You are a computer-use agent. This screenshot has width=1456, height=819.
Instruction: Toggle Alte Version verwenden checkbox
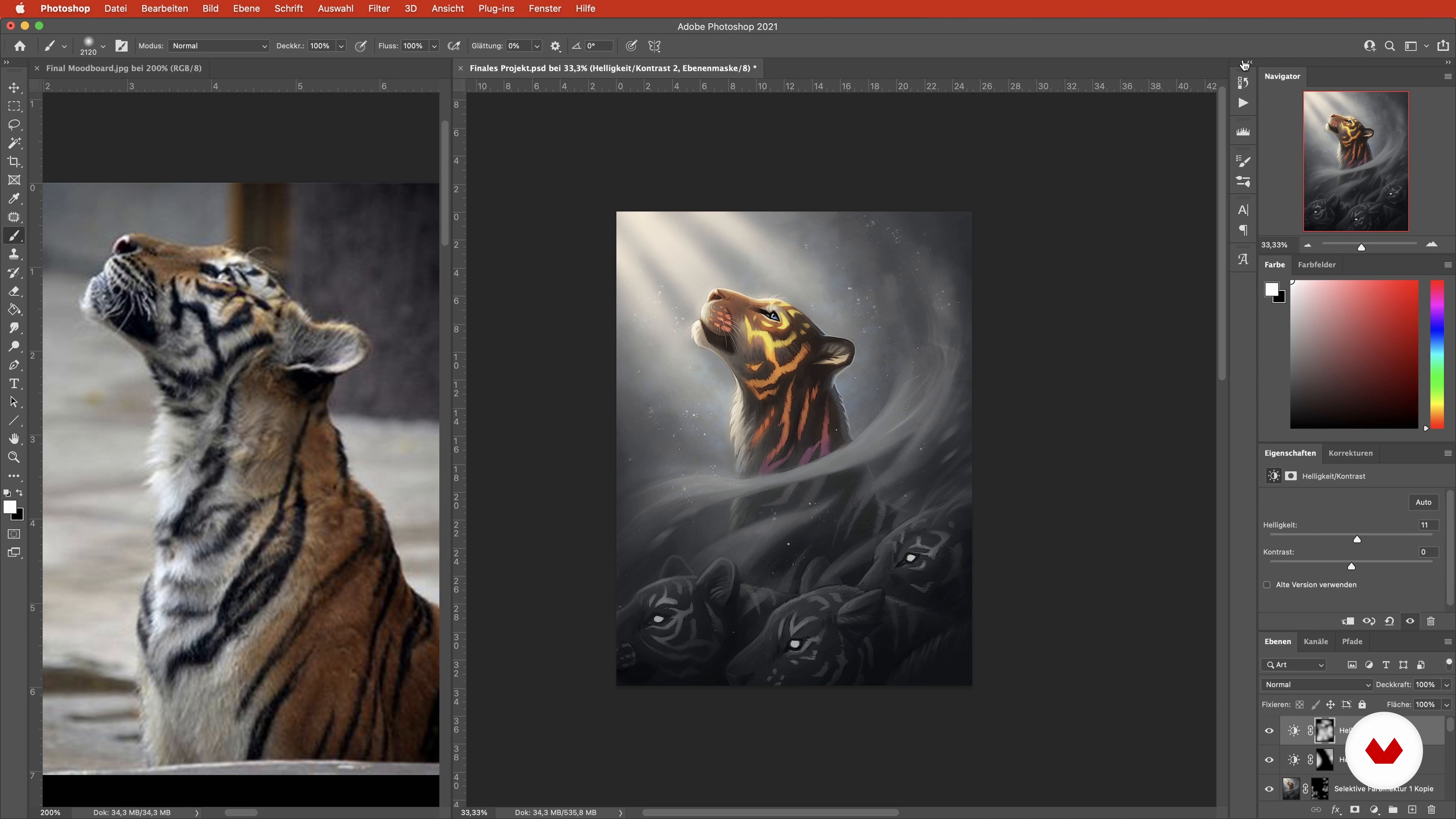point(1267,585)
